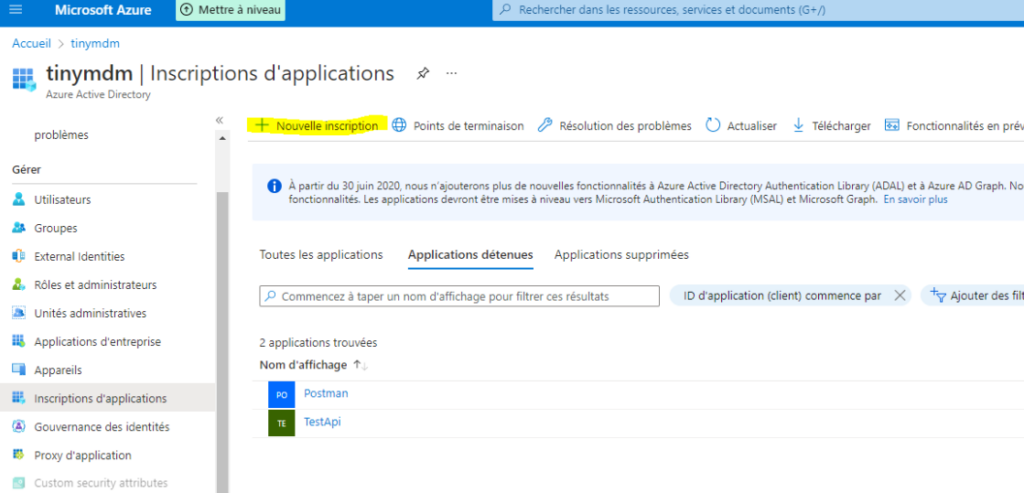Screen dimensions: 1024x493
Task: Click the green TE app icon
Action: 281,423
